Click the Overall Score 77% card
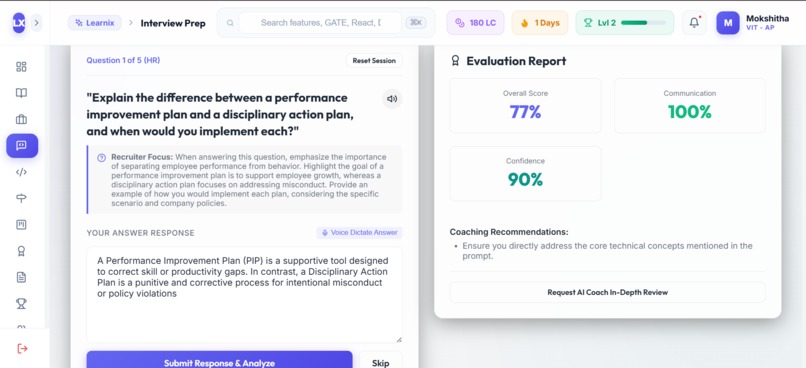The height and width of the screenshot is (368, 806). pos(525,106)
